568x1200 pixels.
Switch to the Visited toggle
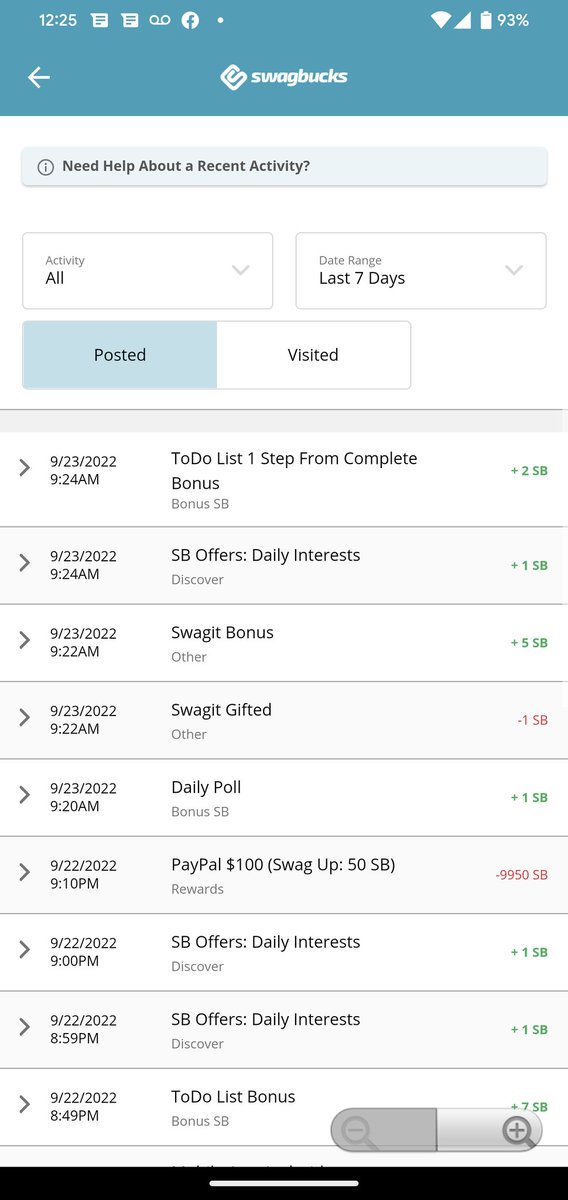313,355
